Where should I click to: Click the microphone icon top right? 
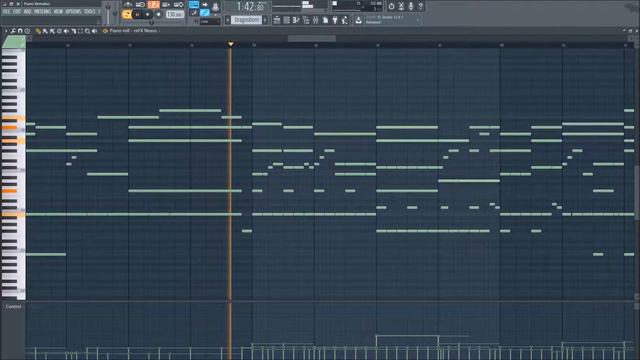(411, 6)
